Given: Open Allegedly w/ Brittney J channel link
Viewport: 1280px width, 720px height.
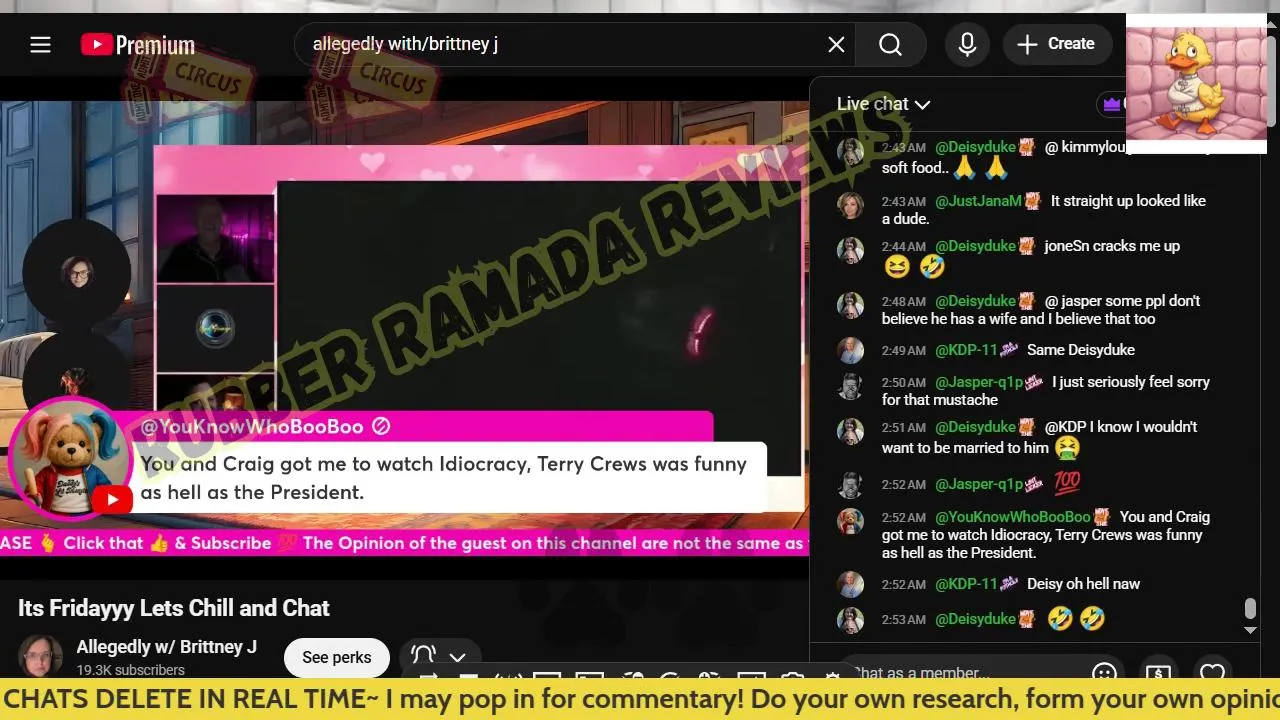Looking at the screenshot, I should point(167,647).
